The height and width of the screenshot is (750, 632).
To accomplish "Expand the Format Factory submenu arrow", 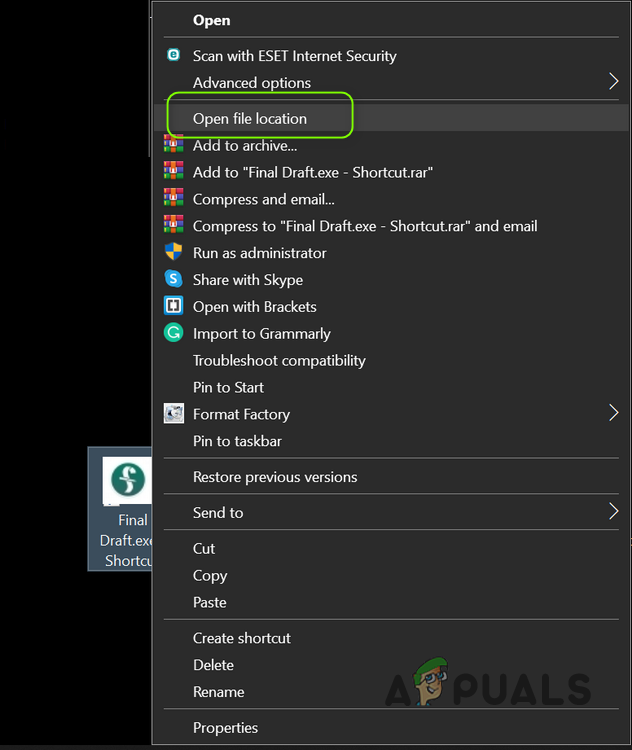I will tap(613, 413).
